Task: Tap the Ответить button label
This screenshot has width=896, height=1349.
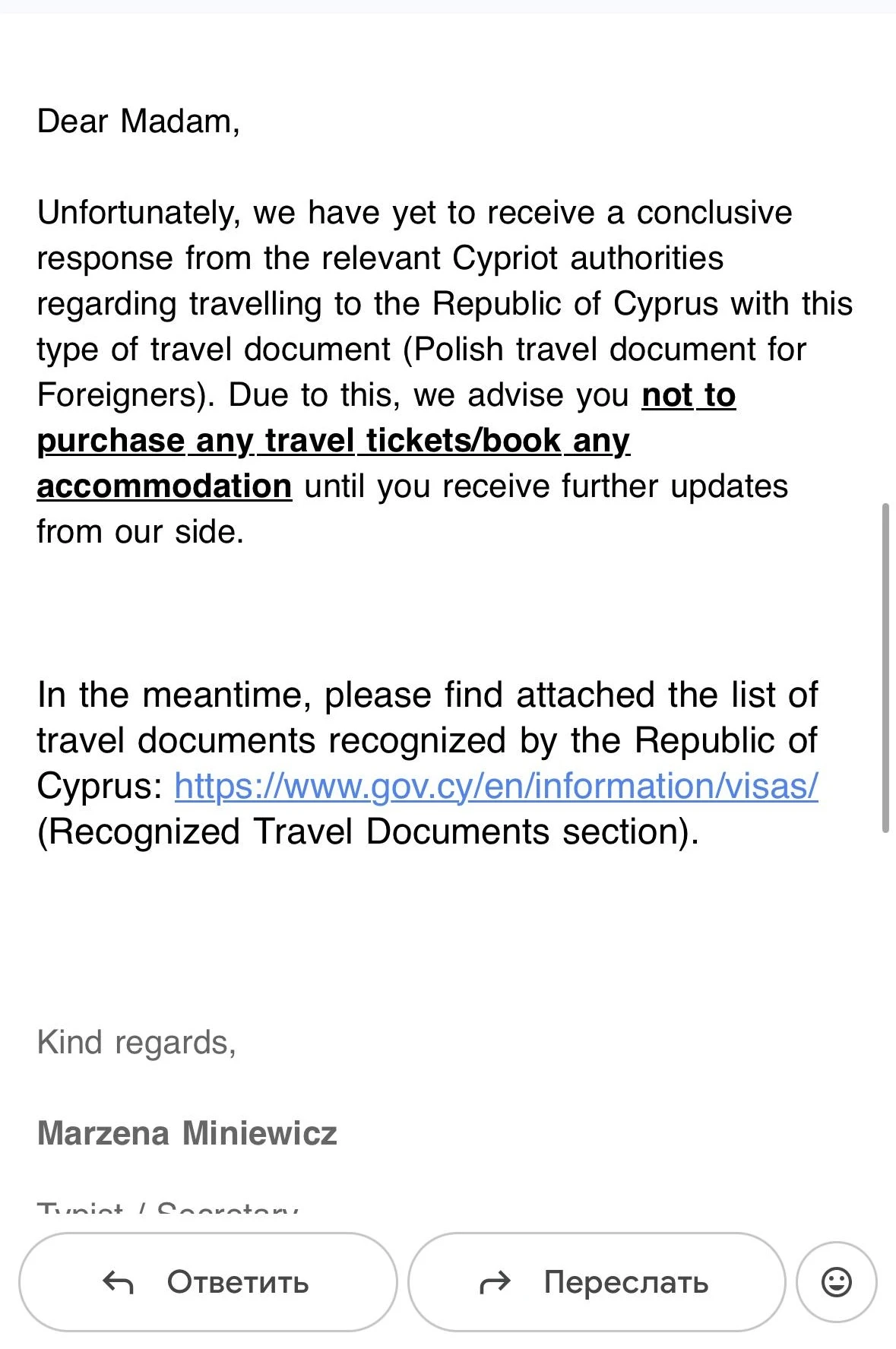Action: [238, 1283]
